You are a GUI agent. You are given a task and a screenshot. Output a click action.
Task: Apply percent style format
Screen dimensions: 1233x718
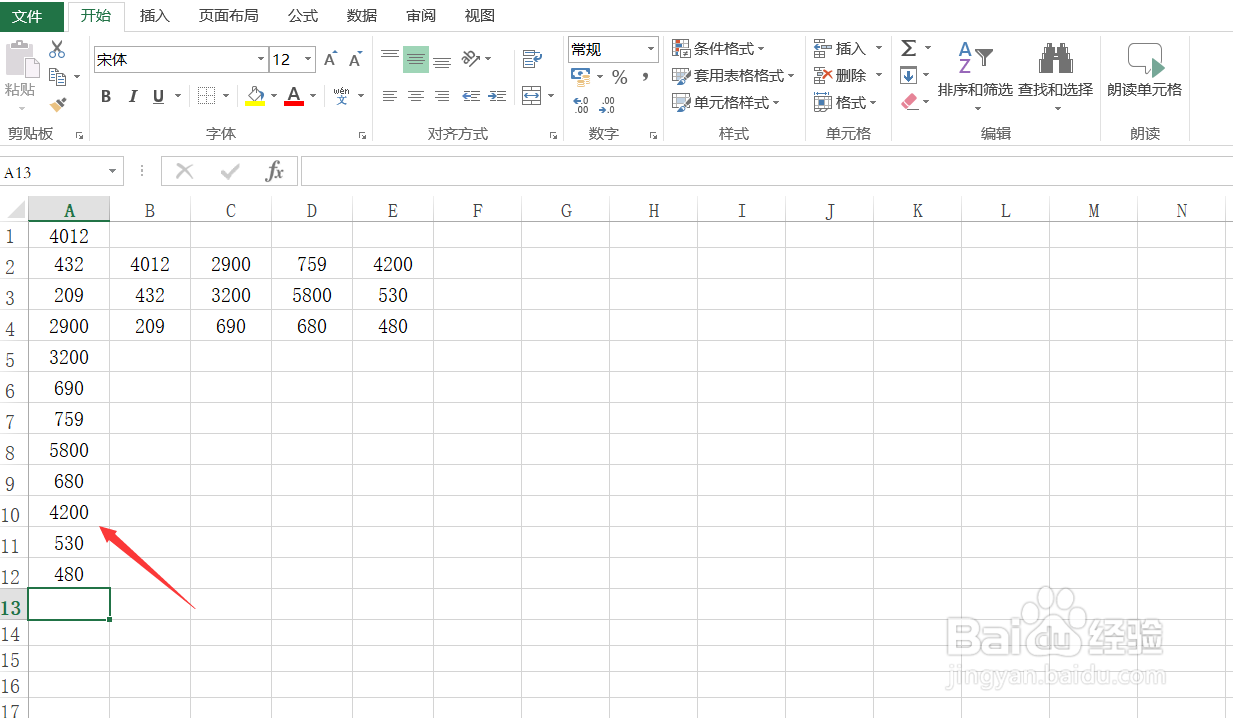pos(619,77)
